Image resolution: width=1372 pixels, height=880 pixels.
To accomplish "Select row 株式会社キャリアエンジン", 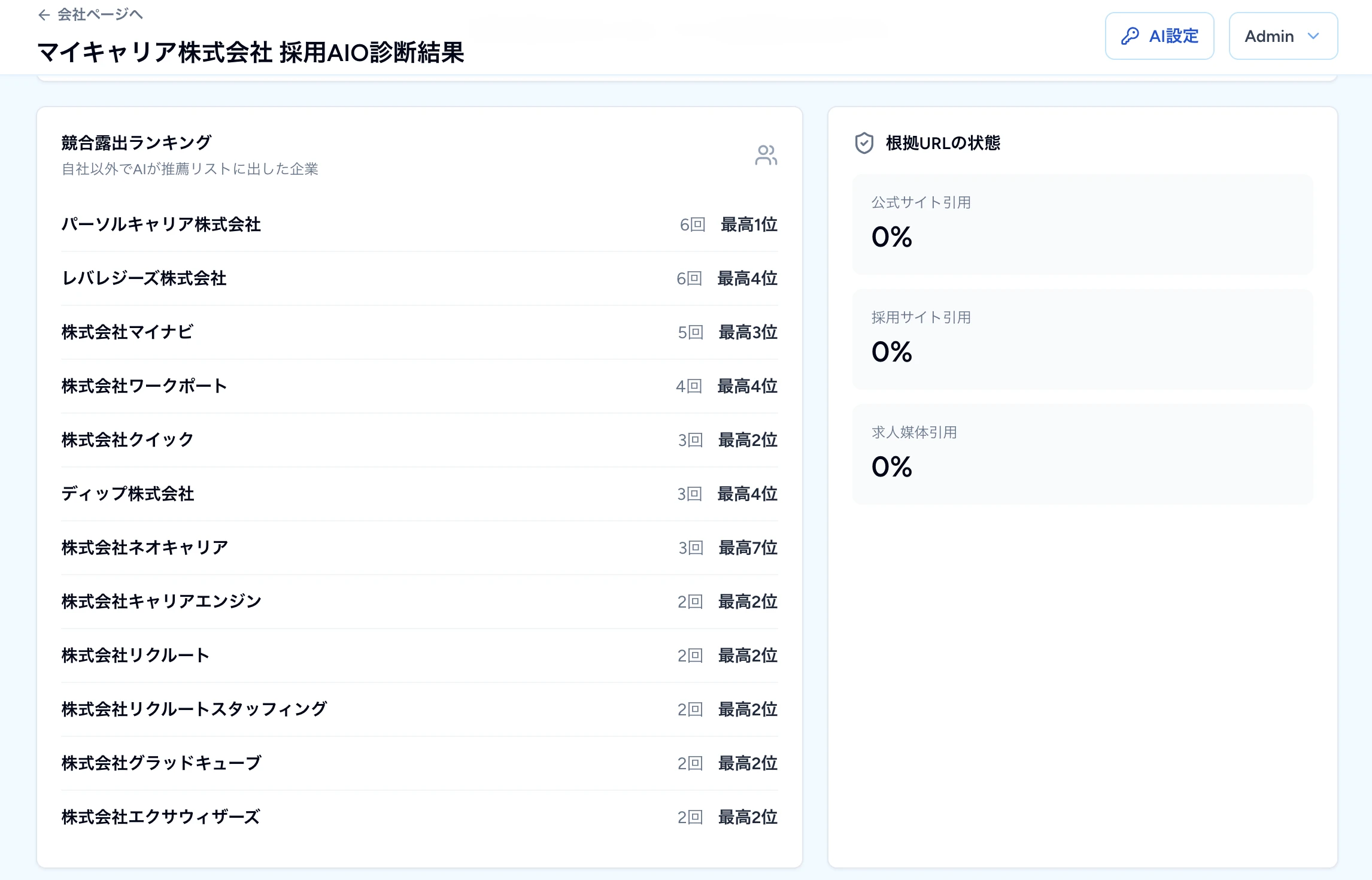I will 419,602.
